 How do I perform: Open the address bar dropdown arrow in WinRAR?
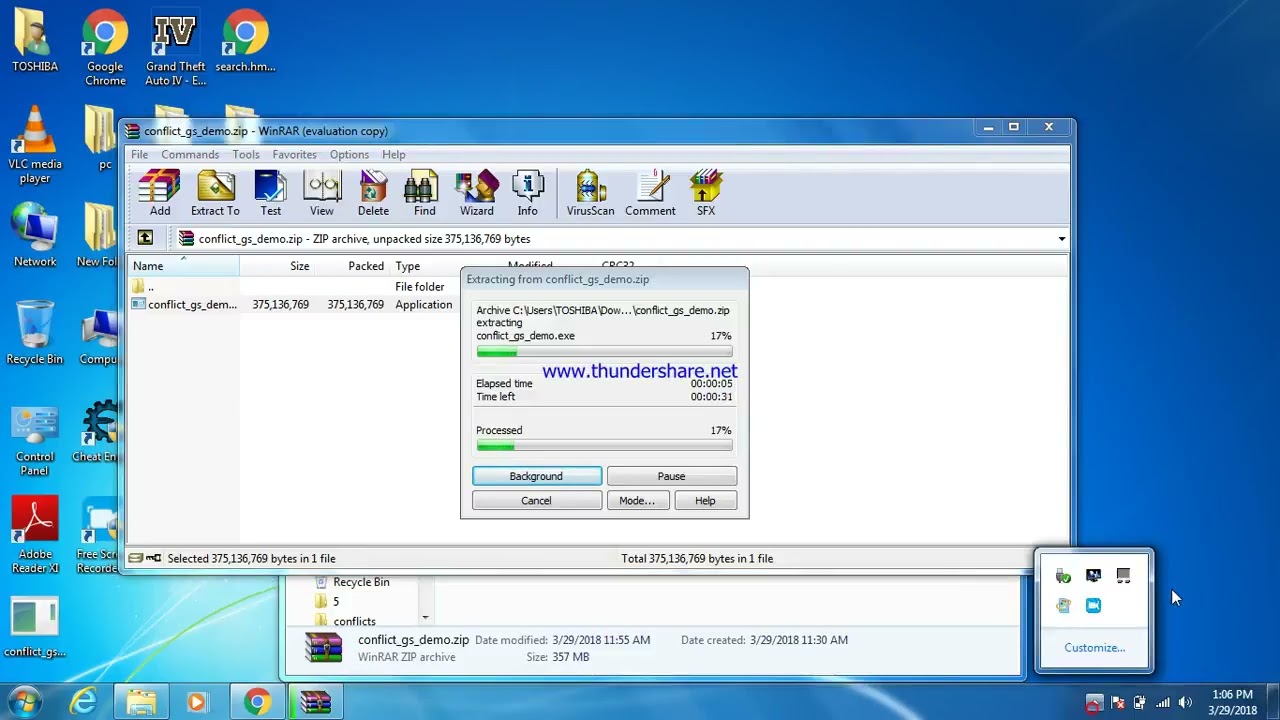coord(1062,239)
